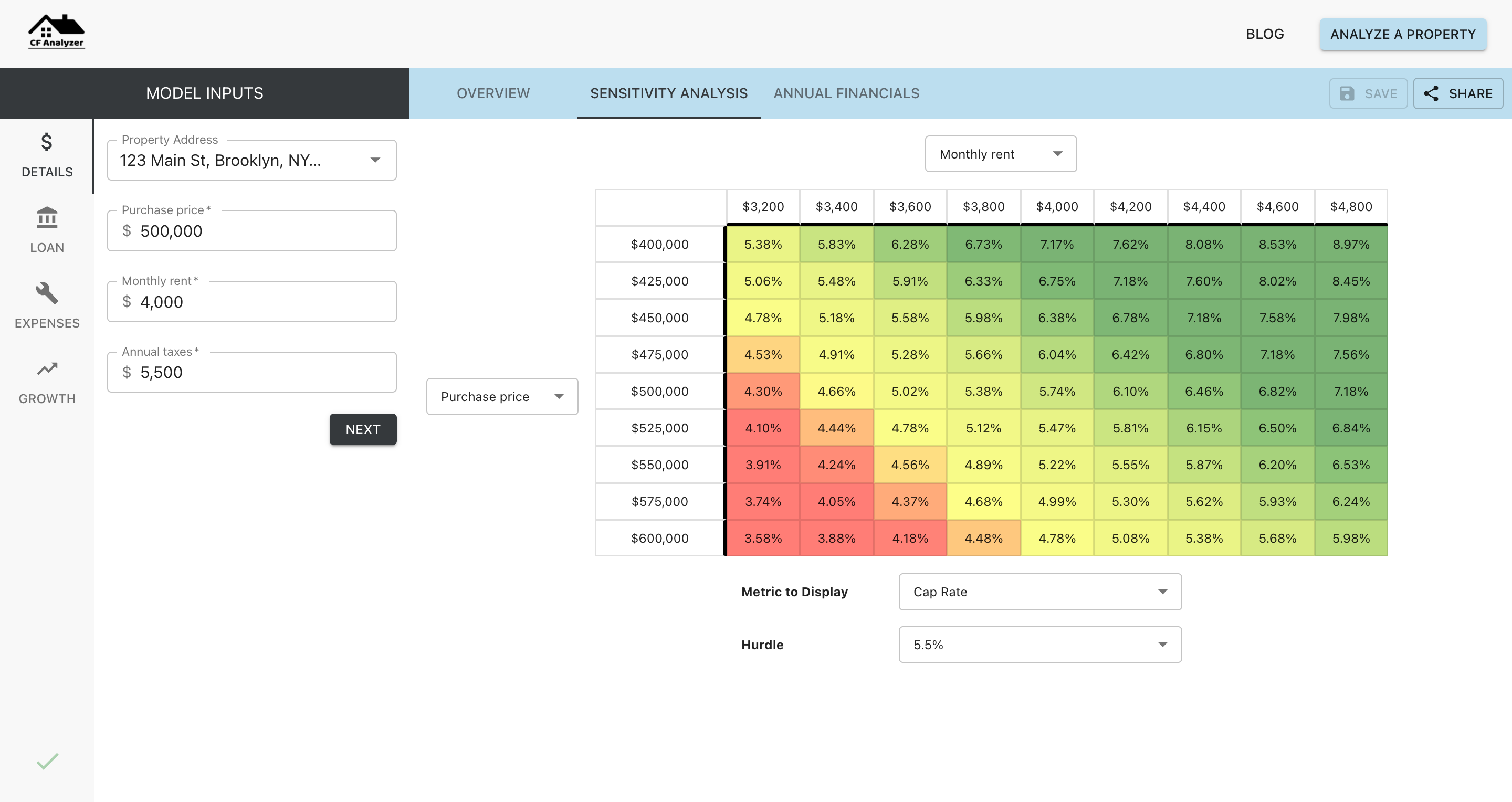Open the Monthly rent axis dropdown
This screenshot has width=1512, height=802.
point(1000,154)
